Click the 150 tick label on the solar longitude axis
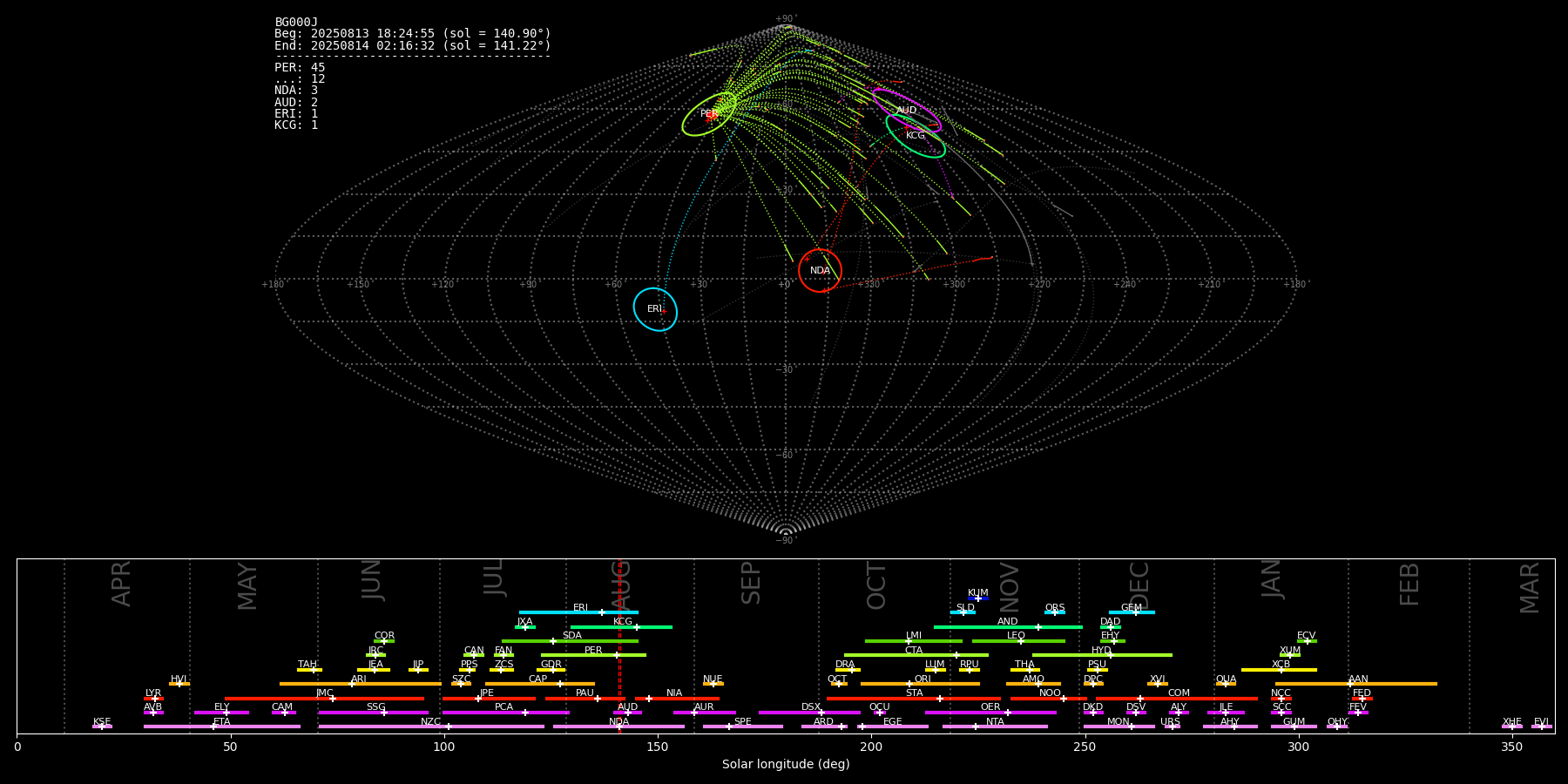This screenshot has height=784, width=1568. pyautogui.click(x=658, y=747)
